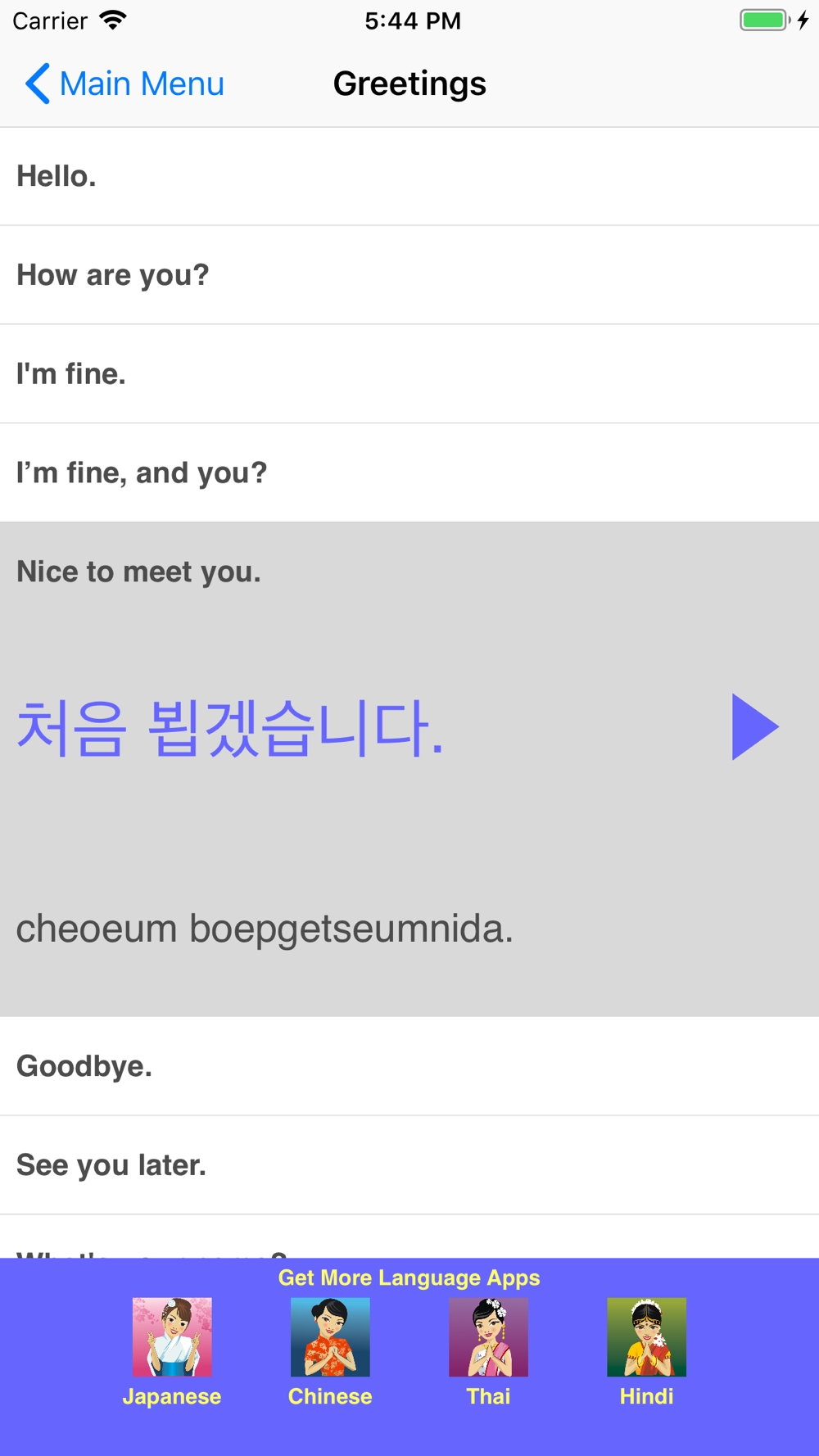Tap the Hindi label under the app icon

tap(646, 1396)
